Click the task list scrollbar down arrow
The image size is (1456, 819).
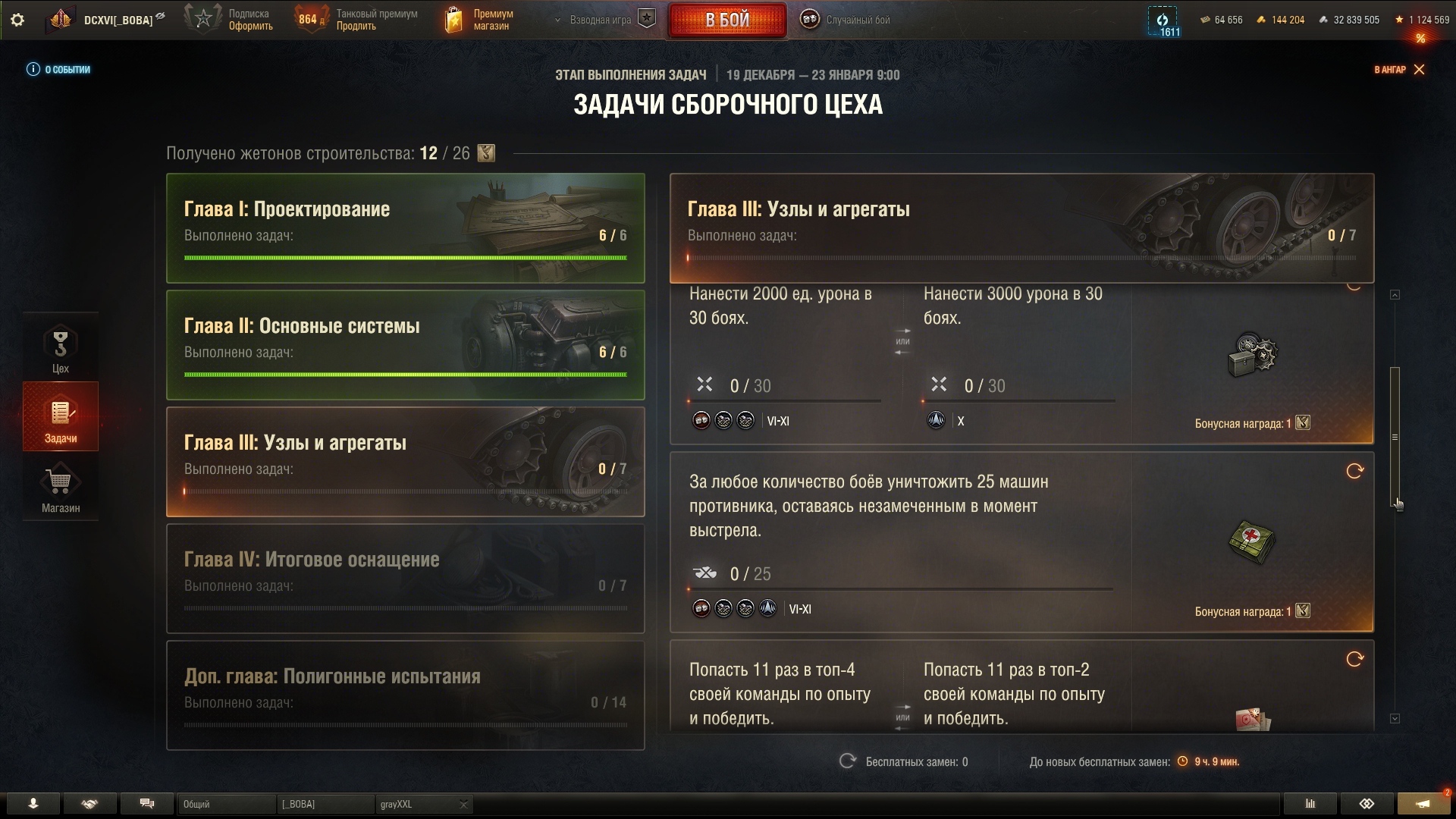[1395, 718]
